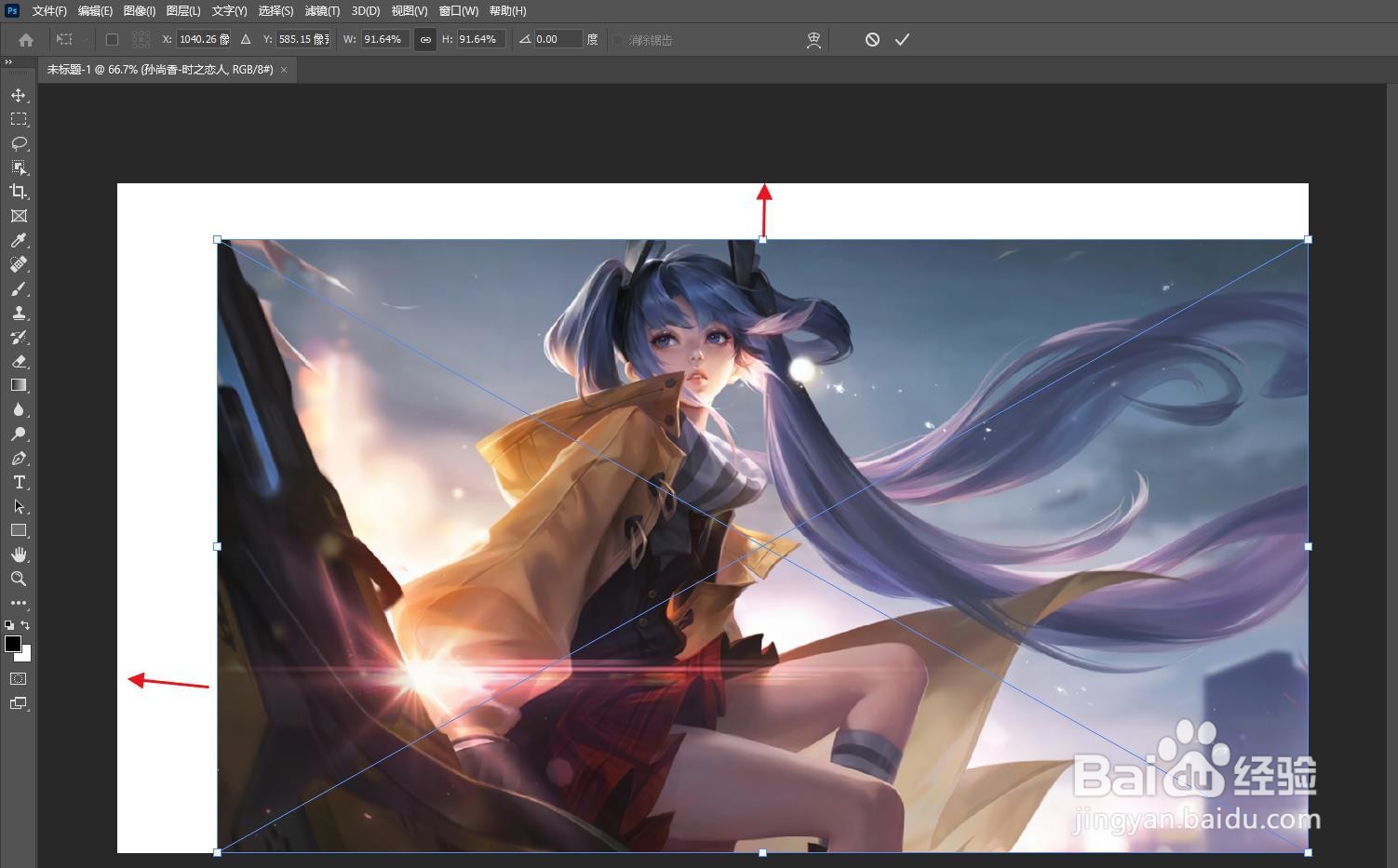Select the Pen tool
Viewport: 1398px width, 868px height.
[18, 458]
